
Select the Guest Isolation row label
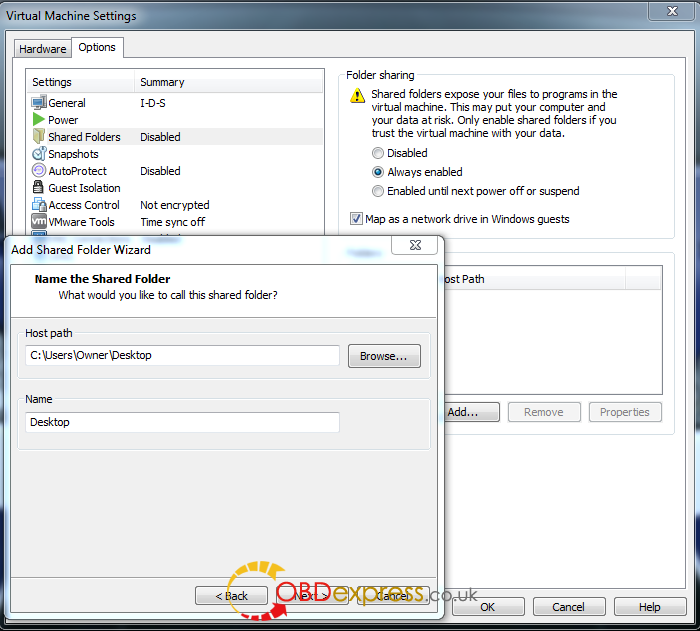(x=84, y=188)
